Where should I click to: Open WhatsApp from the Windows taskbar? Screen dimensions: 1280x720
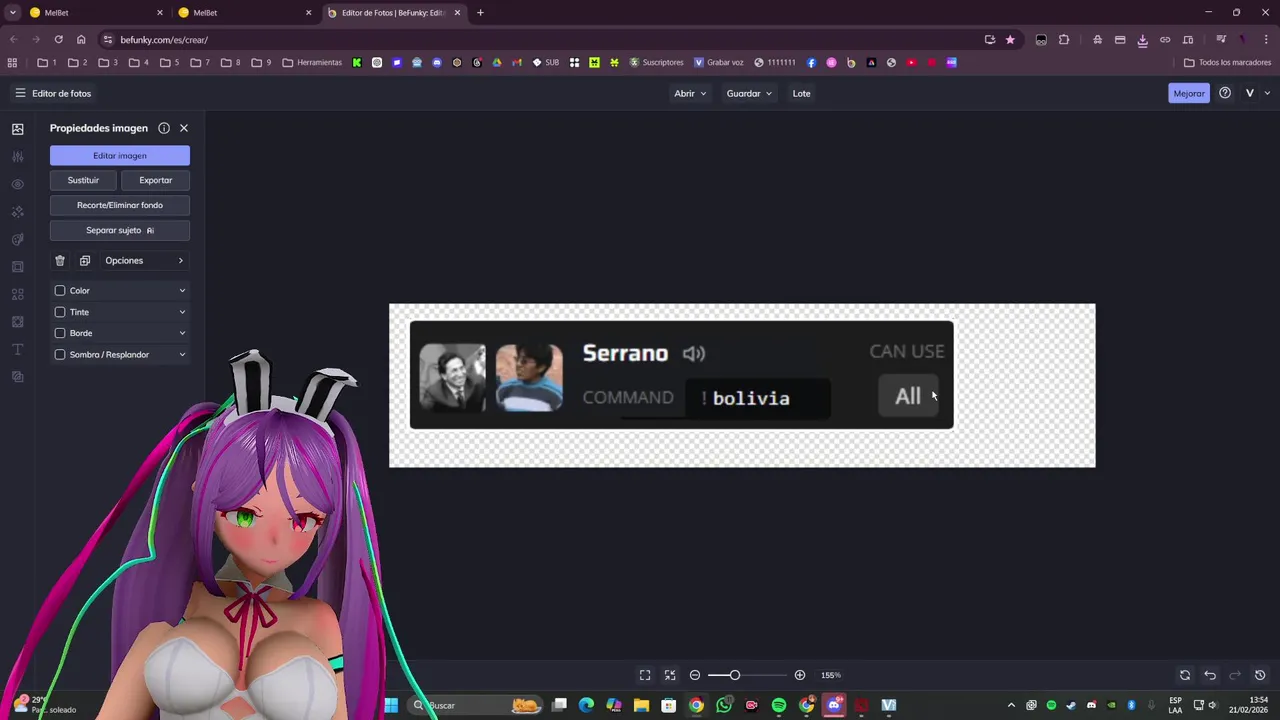(724, 705)
